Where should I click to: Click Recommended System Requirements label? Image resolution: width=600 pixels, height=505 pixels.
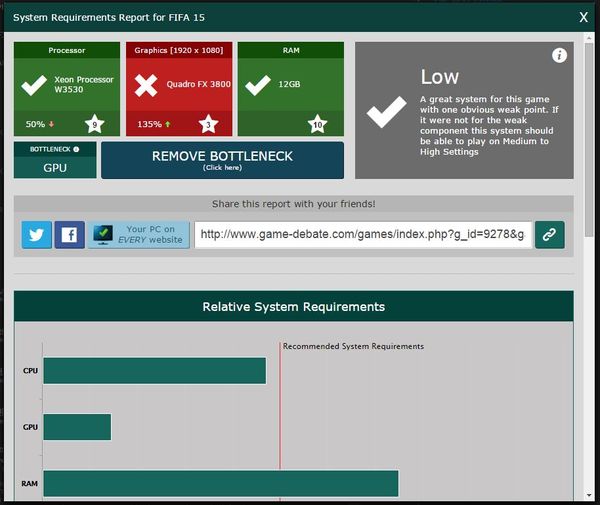coord(353,346)
